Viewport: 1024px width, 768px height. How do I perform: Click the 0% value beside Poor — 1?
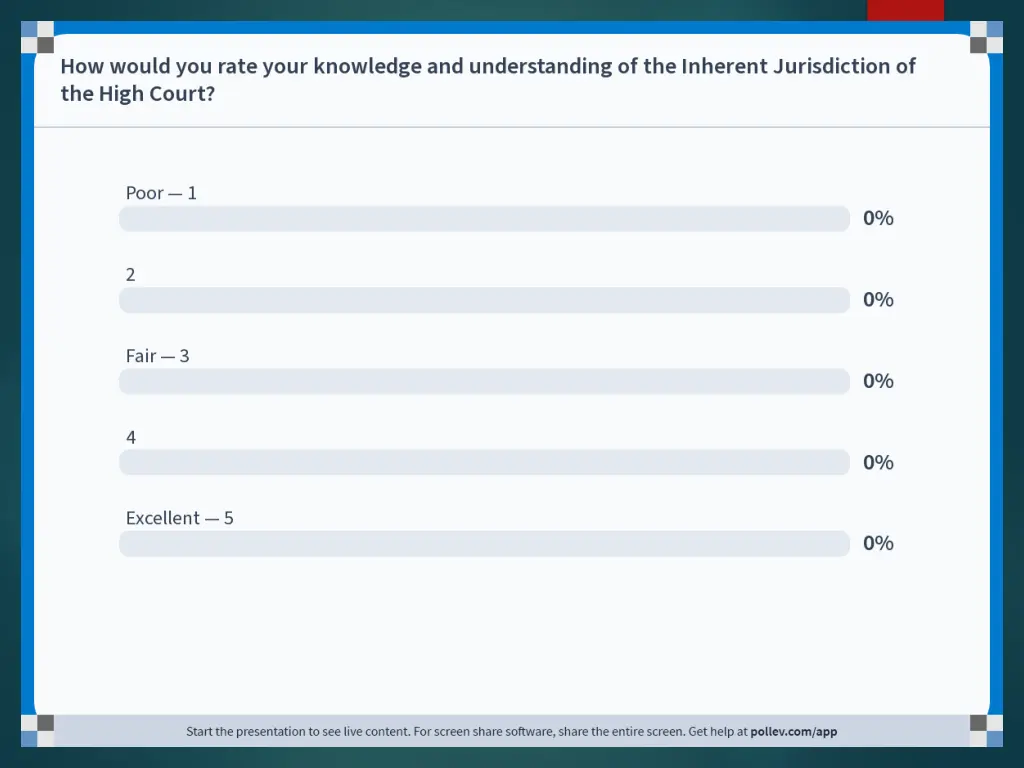(878, 218)
